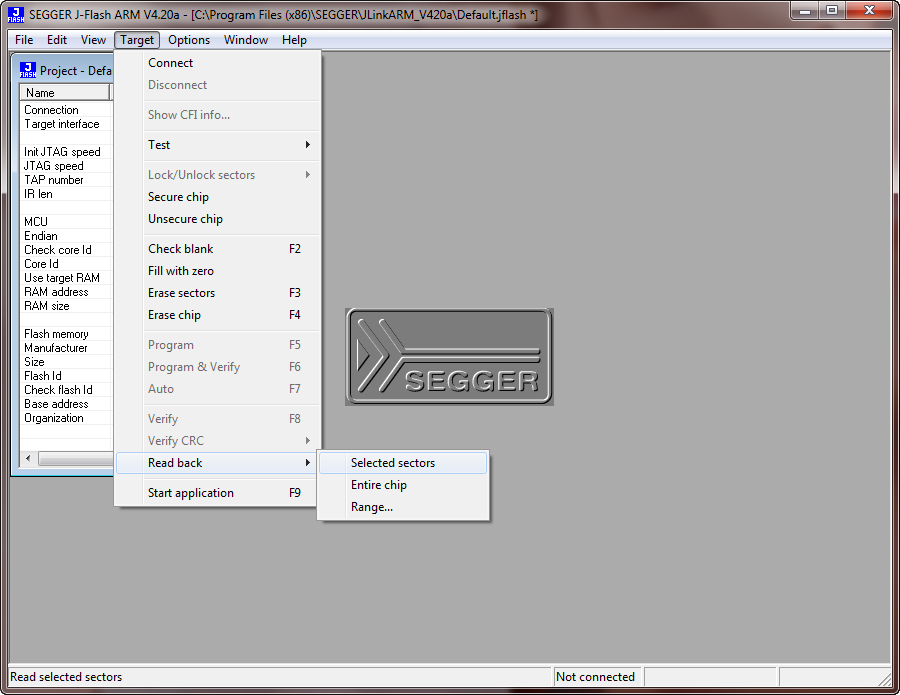Select Erase chip menu entry
The width and height of the screenshot is (900, 695).
[x=175, y=315]
